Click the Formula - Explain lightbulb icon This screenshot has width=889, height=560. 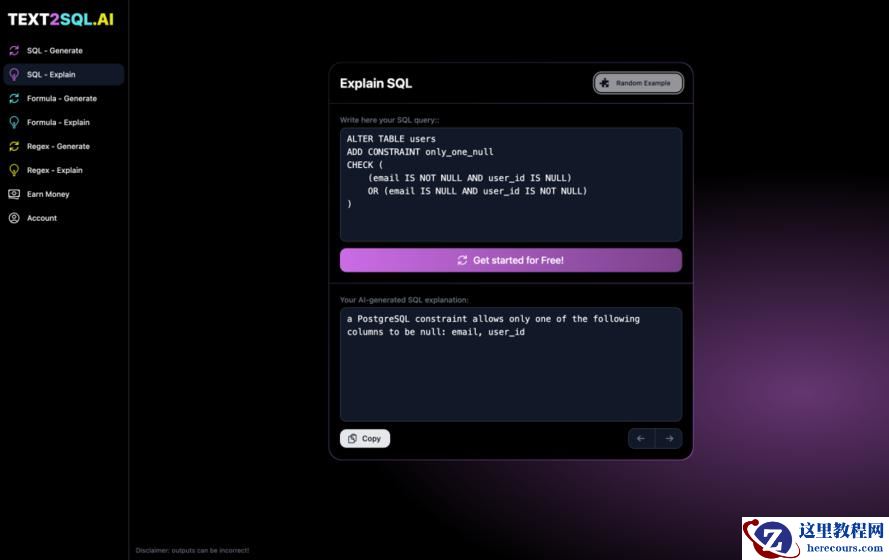tap(14, 122)
